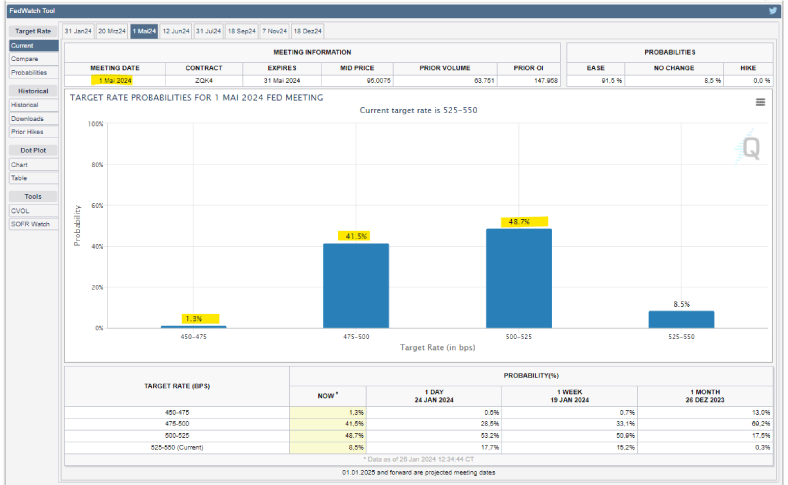Switch to the 20 Mrz24 meeting tab
This screenshot has height=485, width=788.
(x=112, y=32)
